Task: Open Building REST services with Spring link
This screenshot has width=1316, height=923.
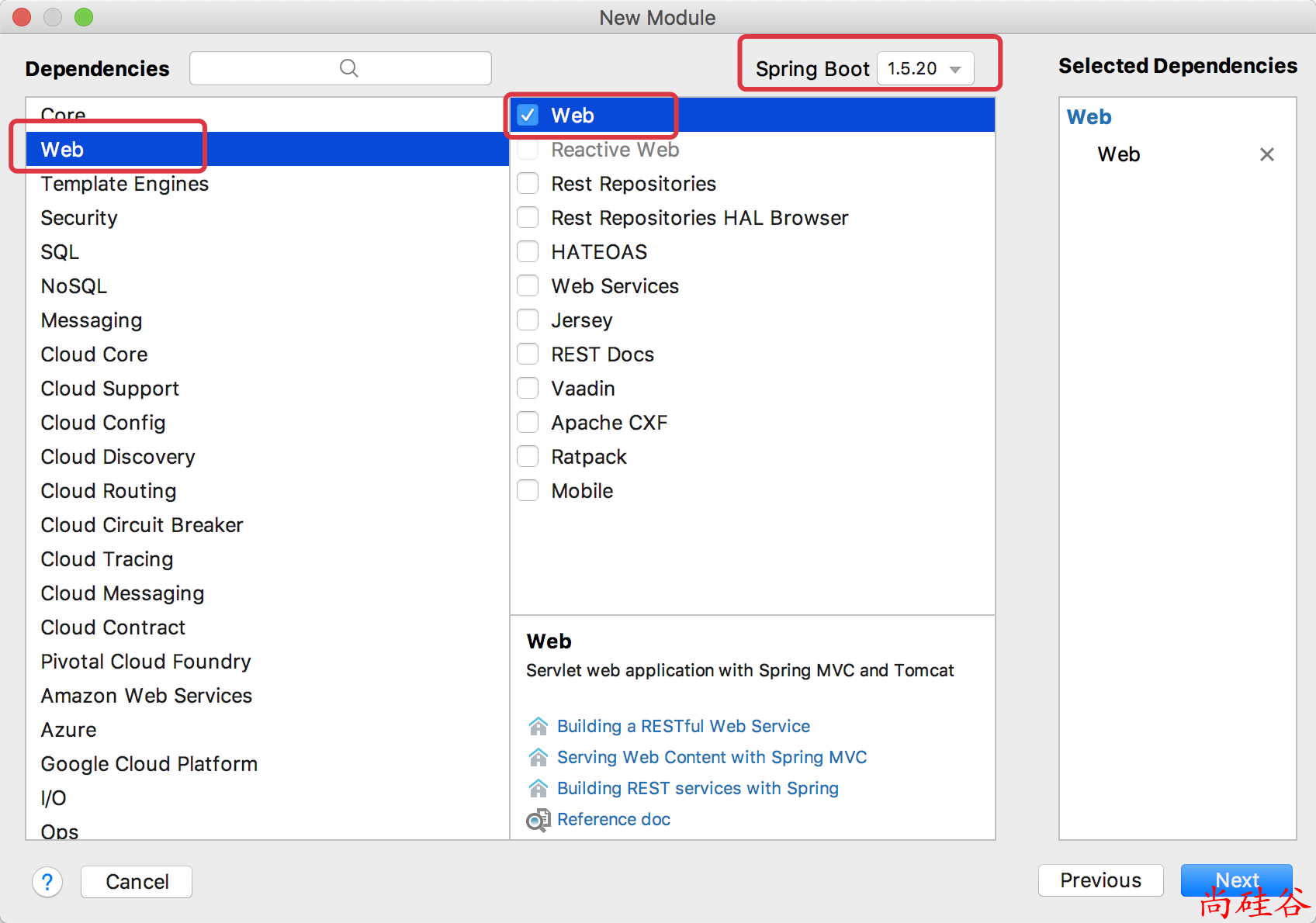Action: (x=698, y=788)
